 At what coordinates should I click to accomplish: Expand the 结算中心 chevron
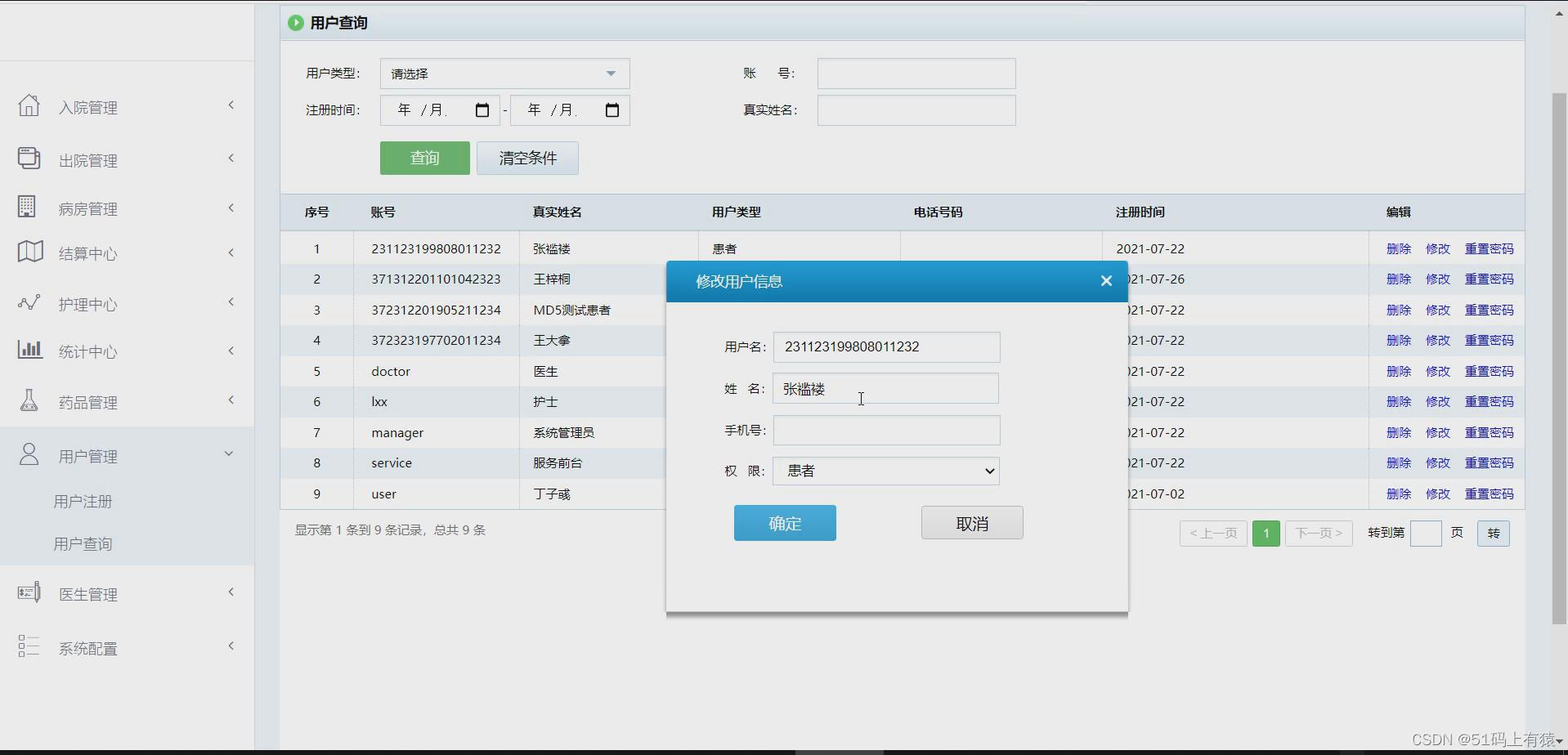231,253
